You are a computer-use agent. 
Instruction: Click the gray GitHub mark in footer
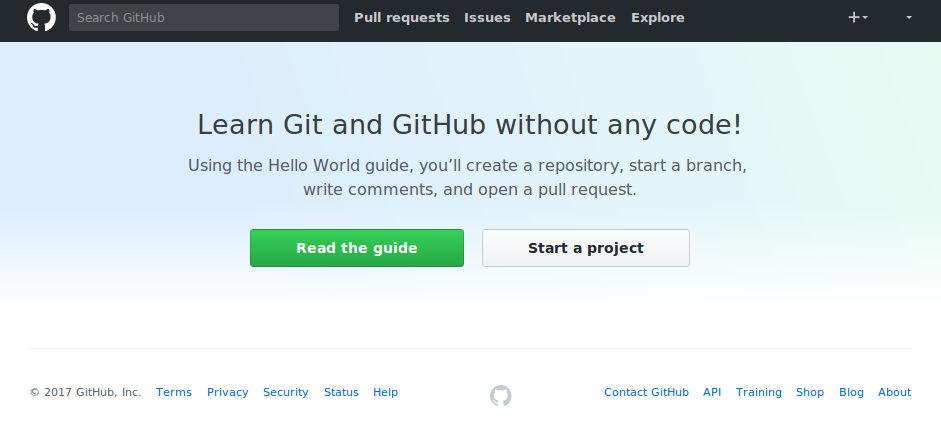[x=500, y=396]
